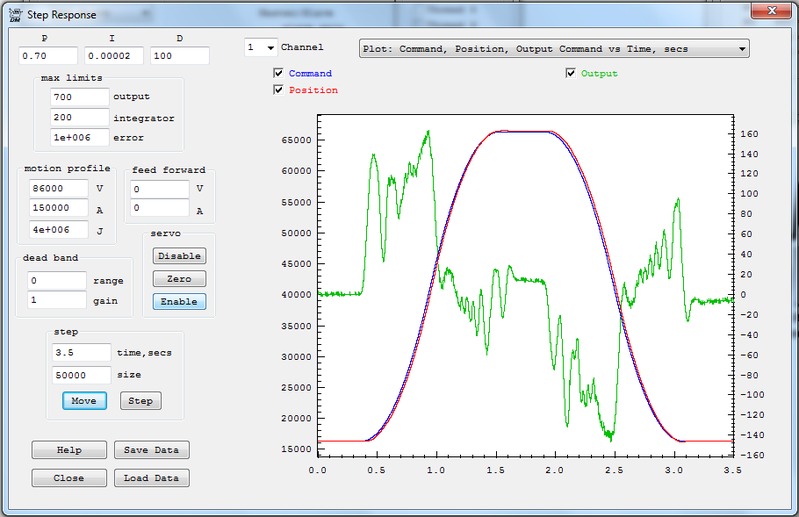Viewport: 799px width, 517px height.
Task: Focus the step time secs field
Action: (x=81, y=352)
